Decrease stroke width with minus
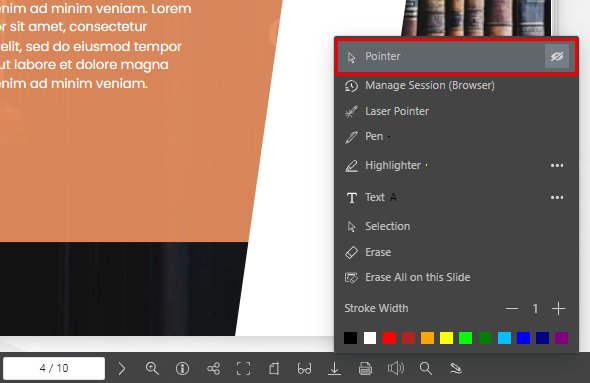This screenshot has width=590, height=383. (512, 309)
